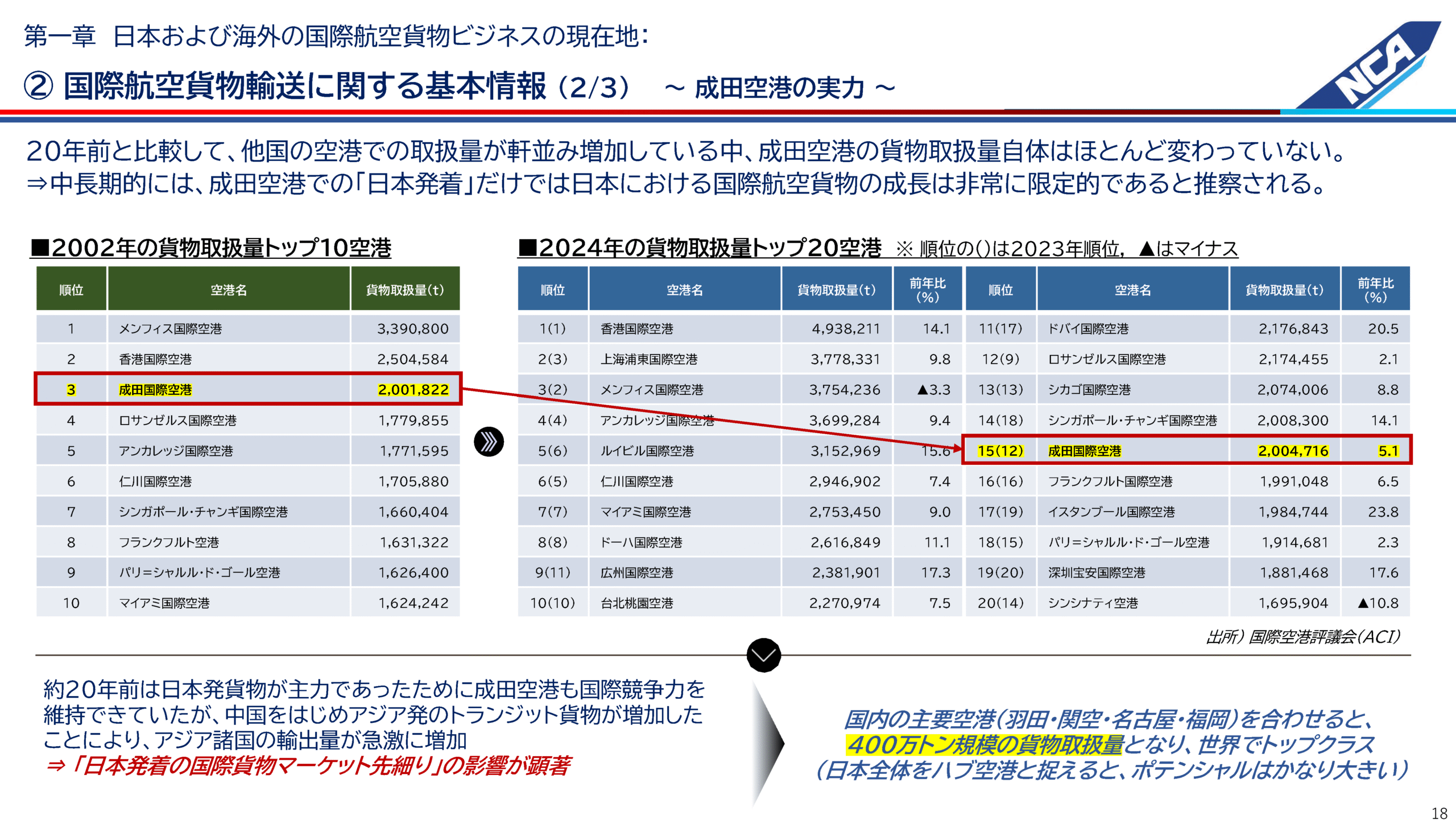Click the black circle down-chevron icon
The image size is (1456, 828).
(x=763, y=655)
